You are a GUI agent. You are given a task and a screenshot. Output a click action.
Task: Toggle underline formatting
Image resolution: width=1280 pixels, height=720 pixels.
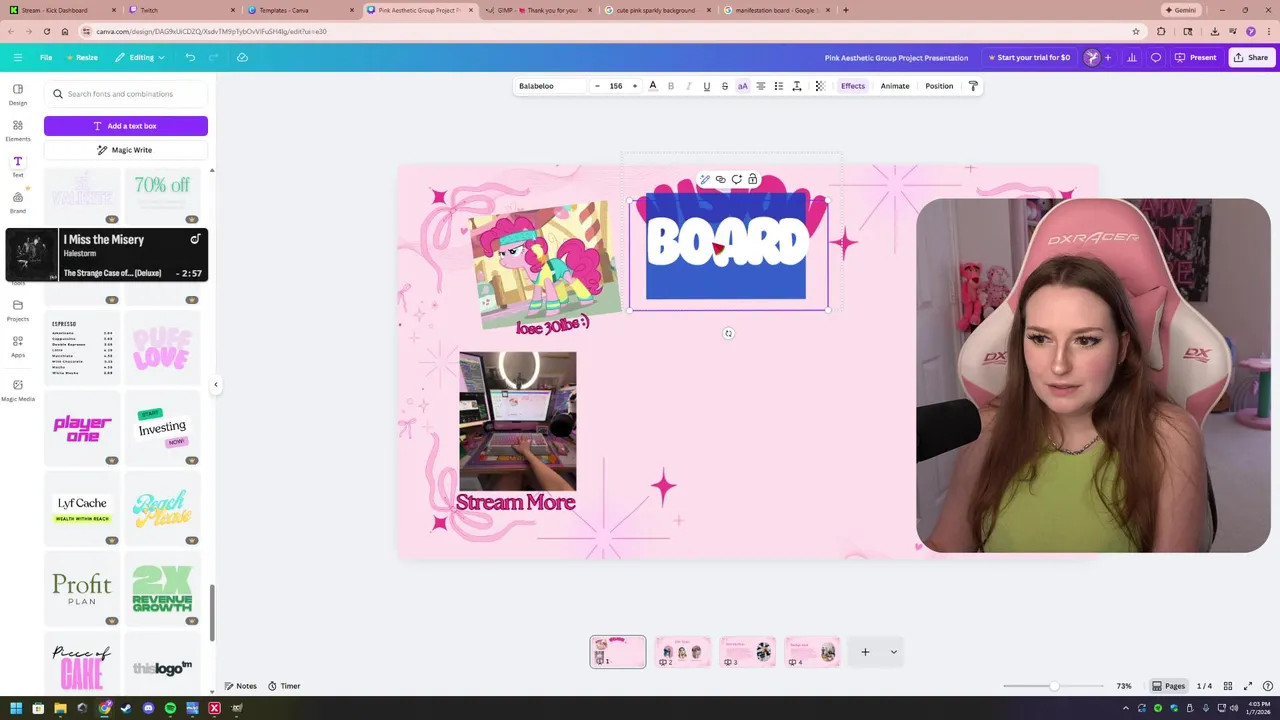pos(707,86)
